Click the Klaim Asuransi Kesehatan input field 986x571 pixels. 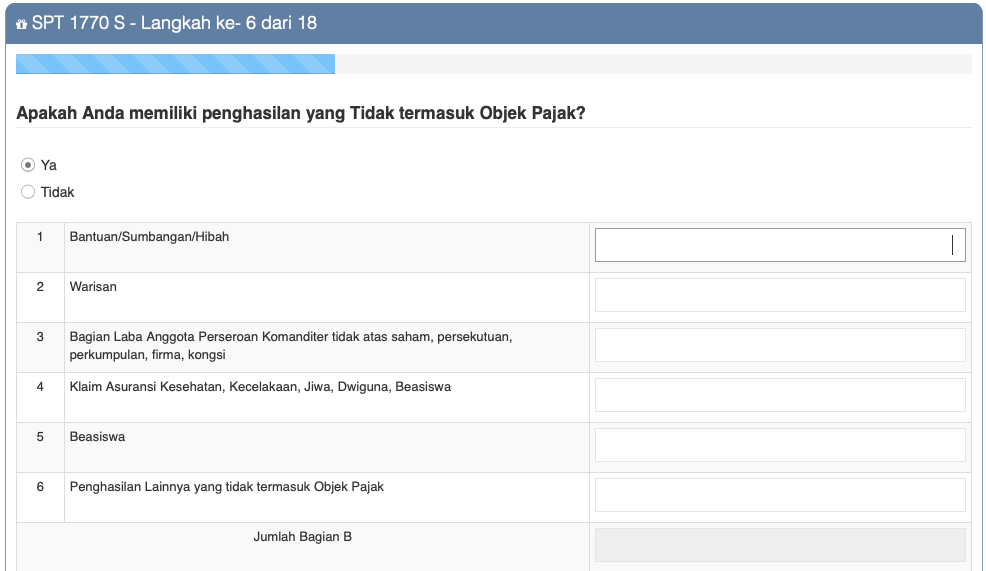(779, 395)
